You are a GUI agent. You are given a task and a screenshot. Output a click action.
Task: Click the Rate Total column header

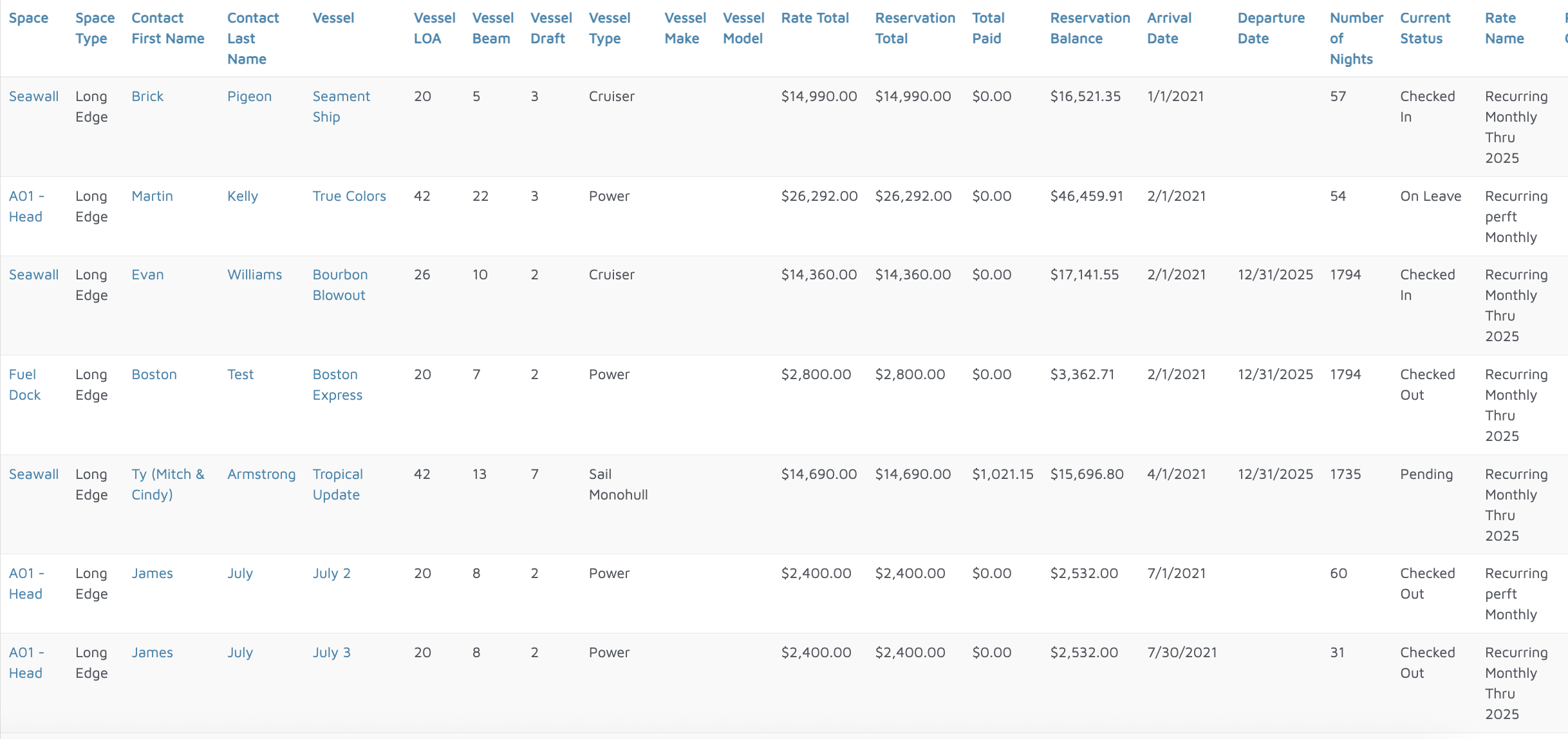814,18
